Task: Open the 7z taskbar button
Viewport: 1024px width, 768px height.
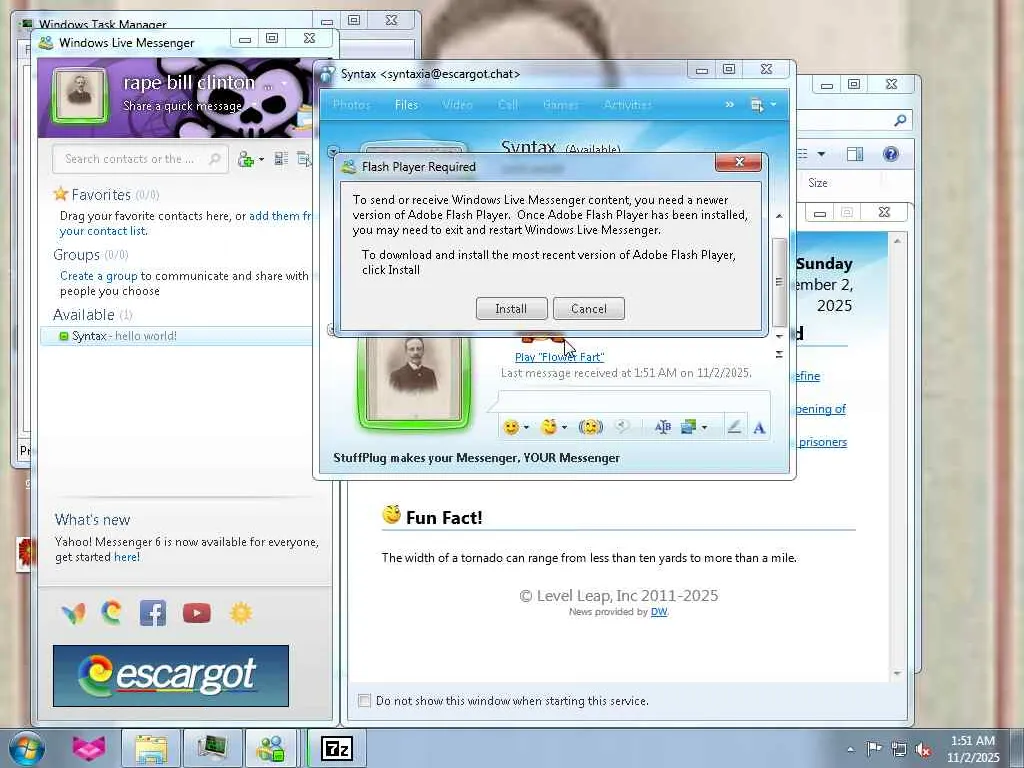Action: (337, 748)
